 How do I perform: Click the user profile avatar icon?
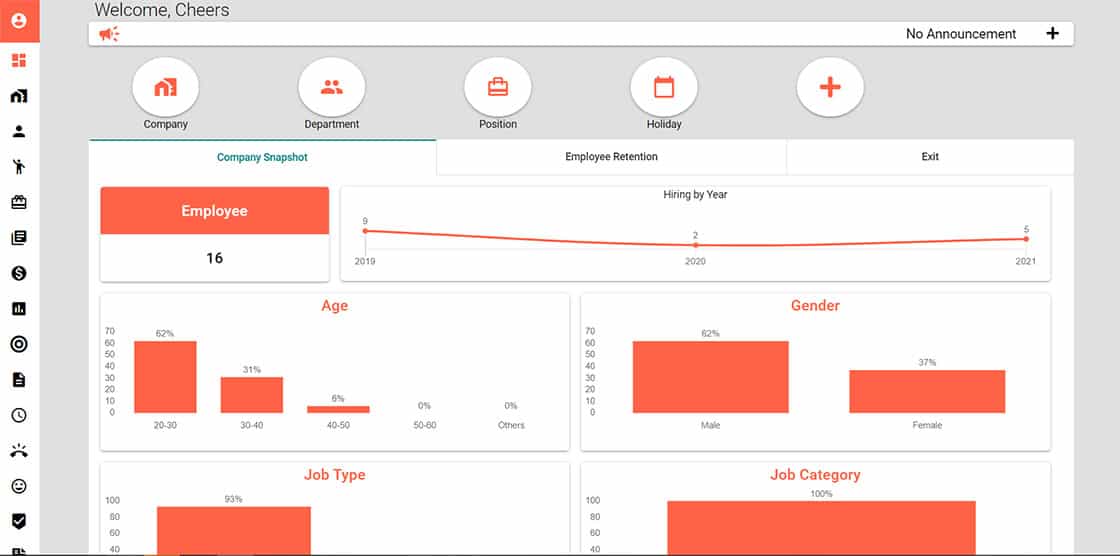(19, 20)
